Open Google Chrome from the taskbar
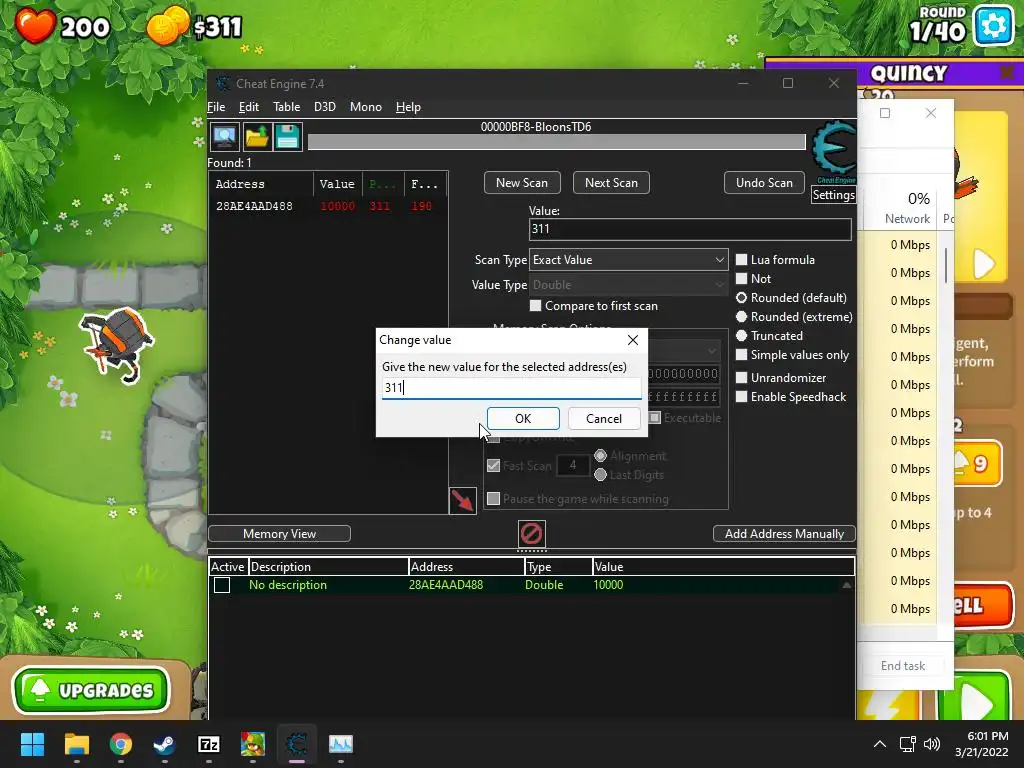Image resolution: width=1024 pixels, height=768 pixels. tap(121, 744)
